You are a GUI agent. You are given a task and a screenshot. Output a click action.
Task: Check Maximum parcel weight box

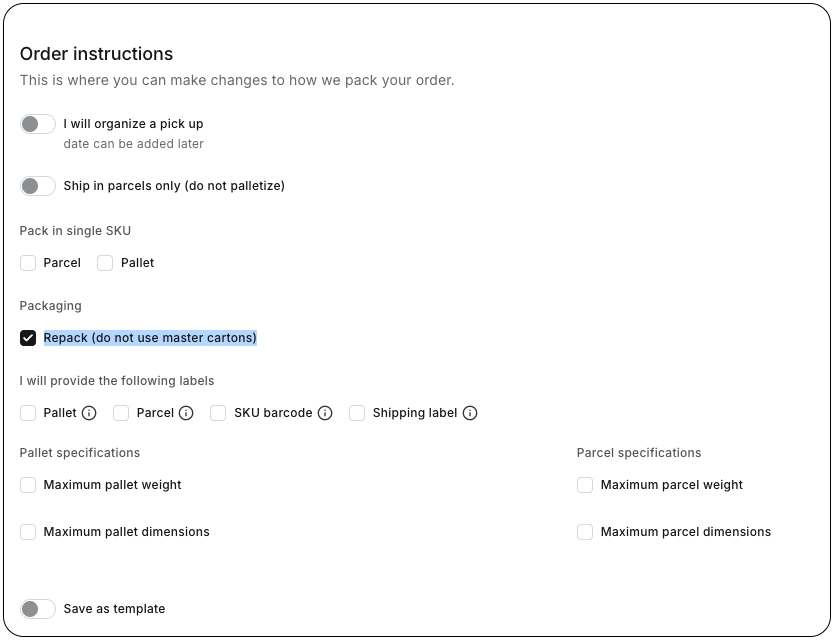pos(585,485)
